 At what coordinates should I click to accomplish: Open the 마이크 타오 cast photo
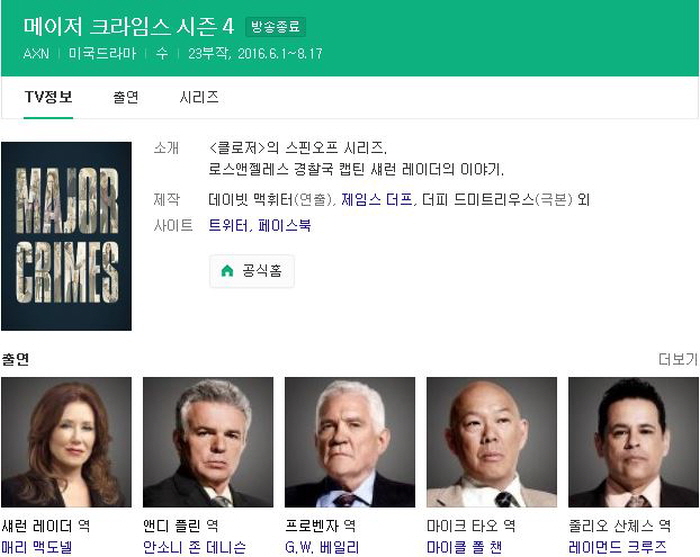(x=492, y=442)
